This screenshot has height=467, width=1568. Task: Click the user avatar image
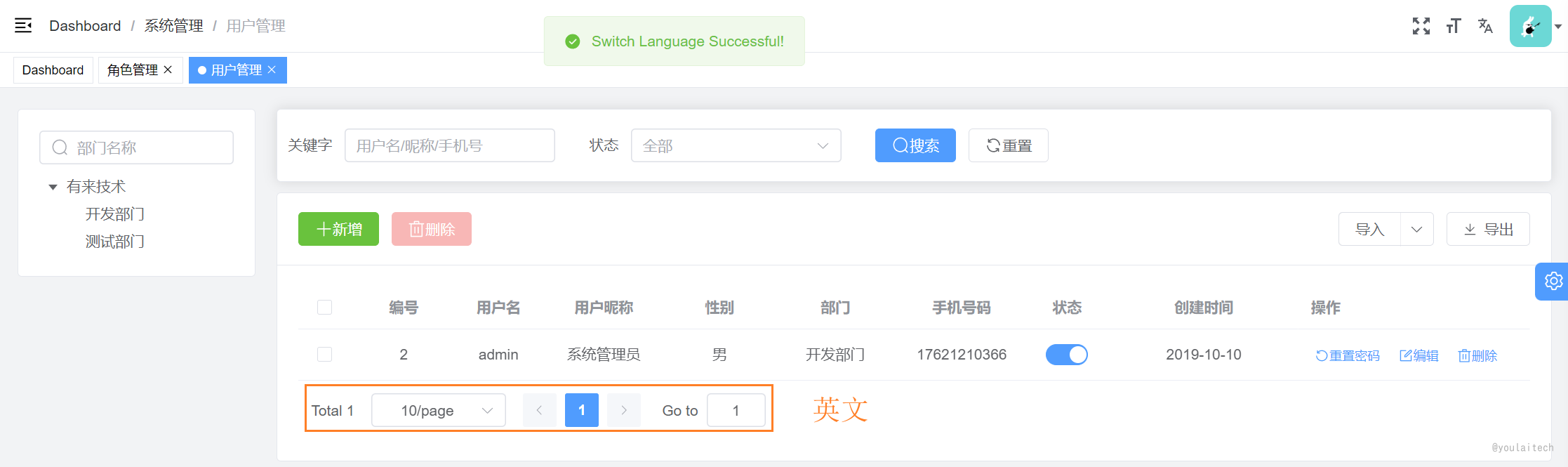click(1531, 26)
